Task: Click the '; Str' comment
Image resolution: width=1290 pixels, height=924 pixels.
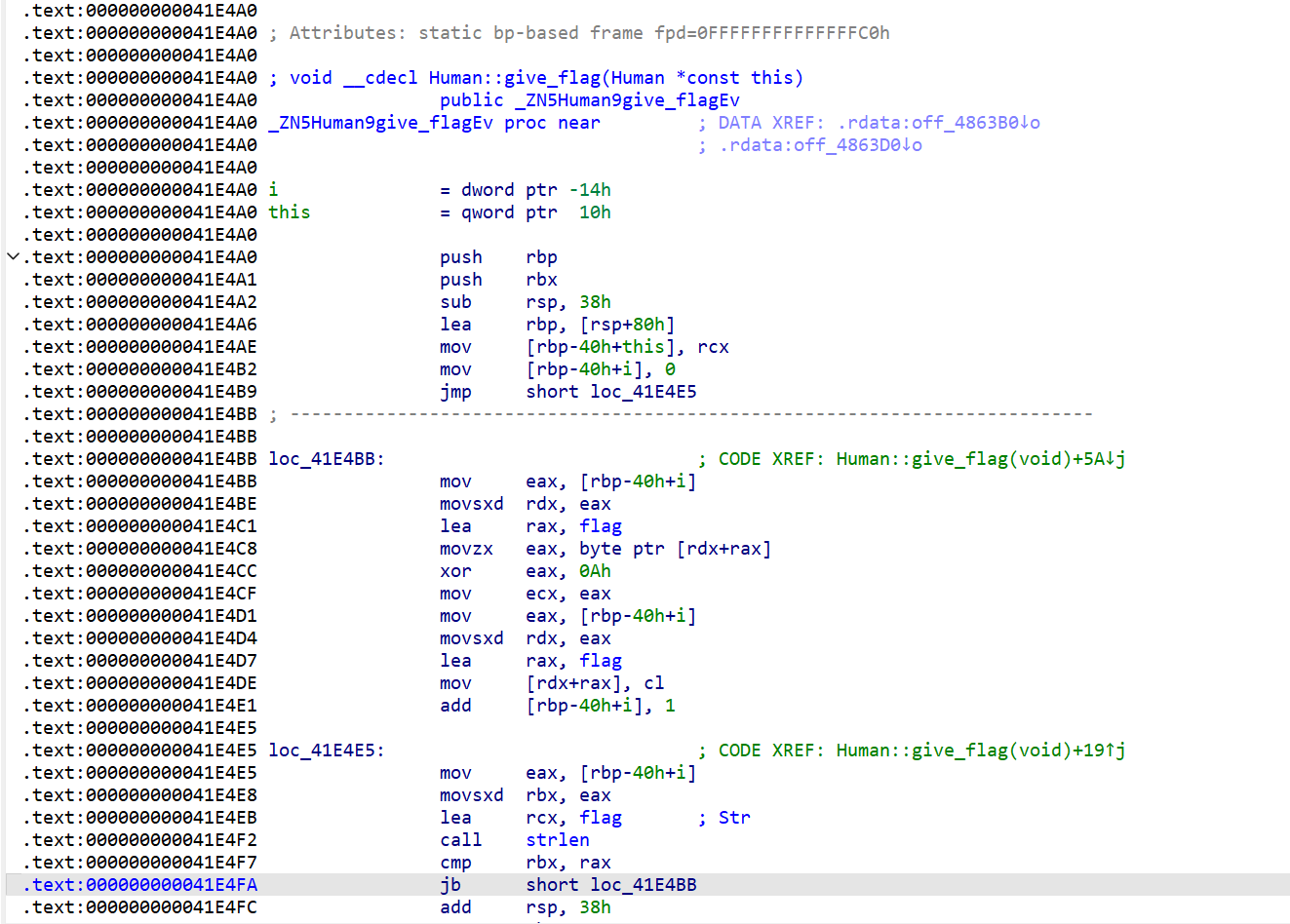Action: [x=724, y=818]
